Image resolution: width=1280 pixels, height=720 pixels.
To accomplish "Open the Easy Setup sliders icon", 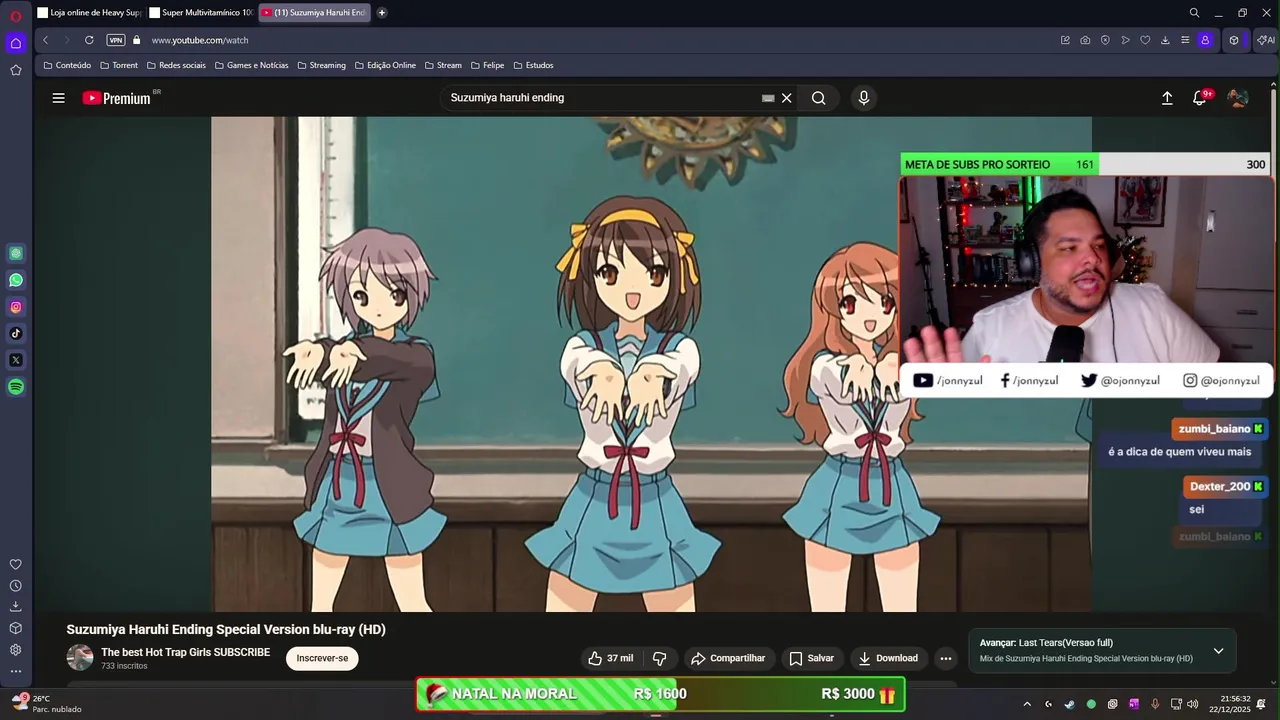I will [1185, 40].
